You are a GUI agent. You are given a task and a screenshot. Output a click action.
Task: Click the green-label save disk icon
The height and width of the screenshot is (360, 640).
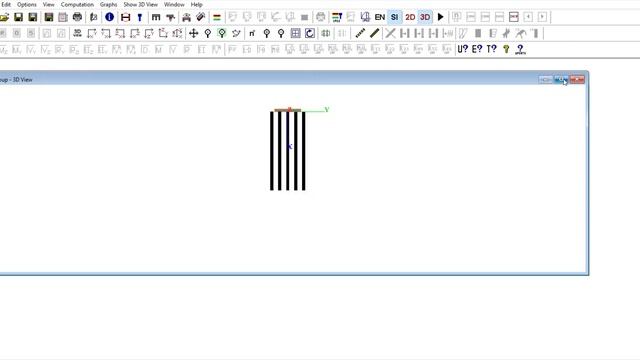click(x=49, y=17)
